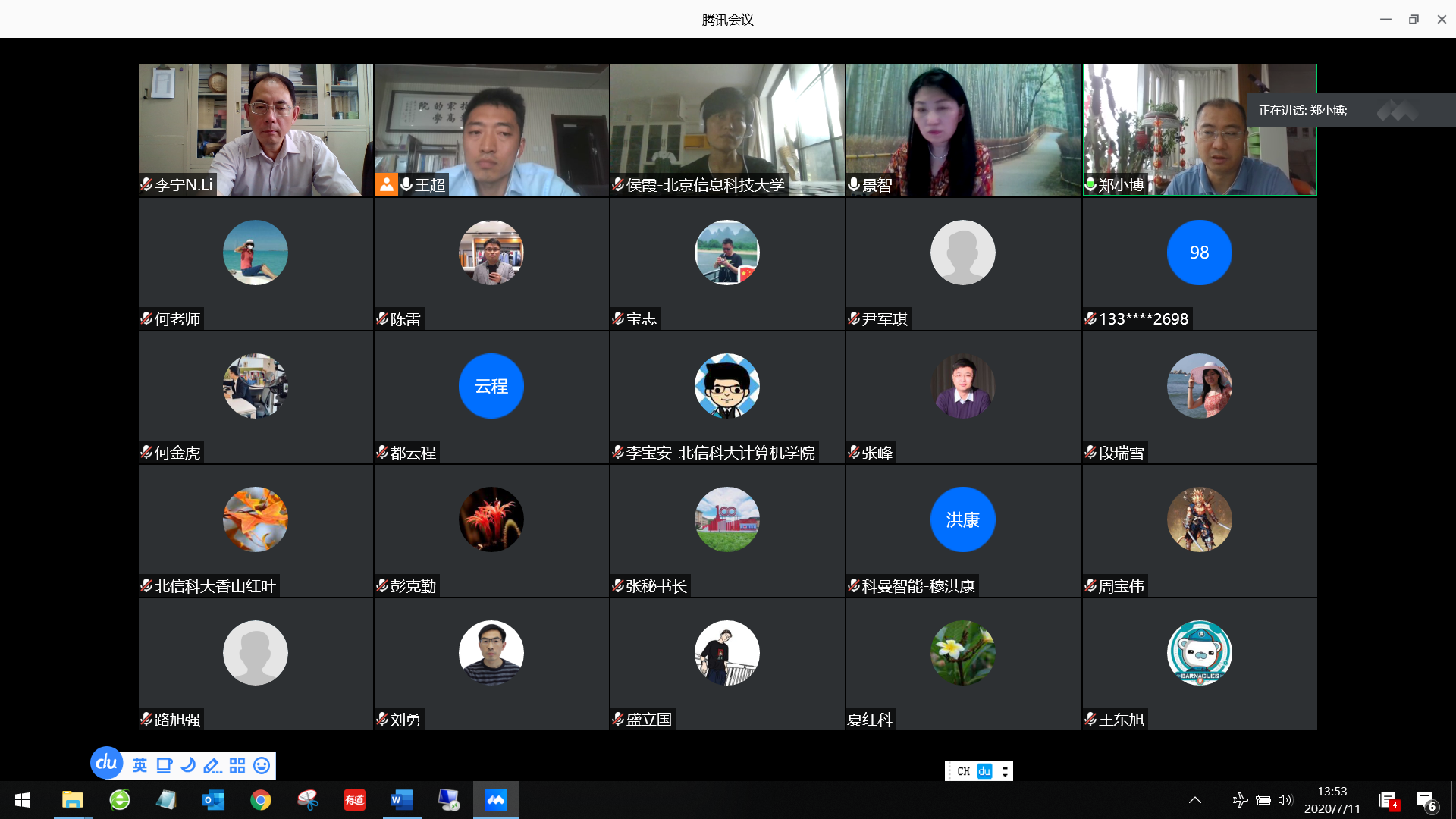This screenshot has height=819, width=1456.
Task: Toggle the CH language indicator
Action: [963, 771]
